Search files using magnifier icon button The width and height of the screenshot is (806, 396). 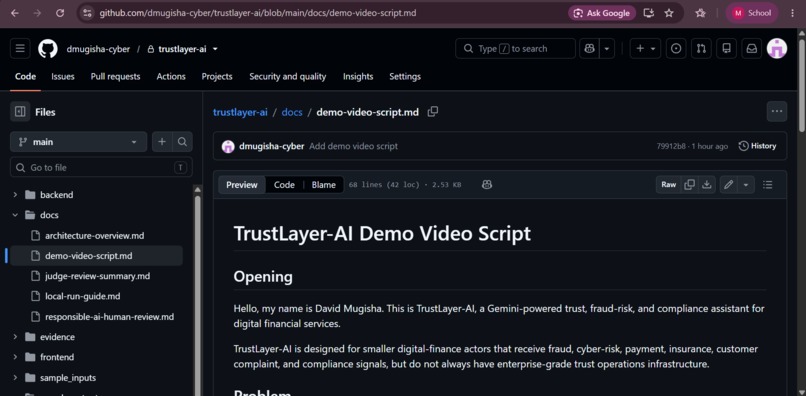(x=182, y=142)
